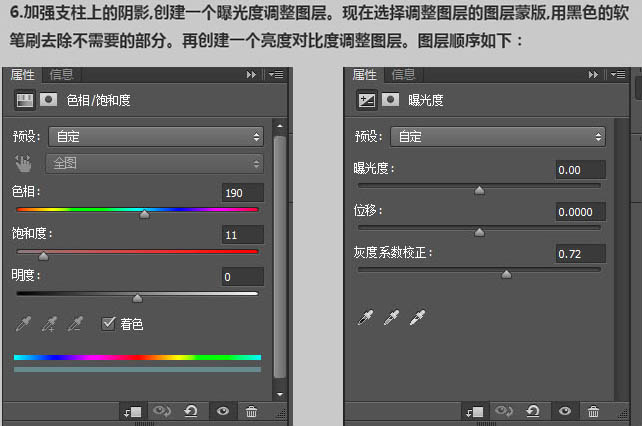642x426 pixels.
Task: Open 预设 dropdown in Hue/Saturation panel
Action: [156, 137]
